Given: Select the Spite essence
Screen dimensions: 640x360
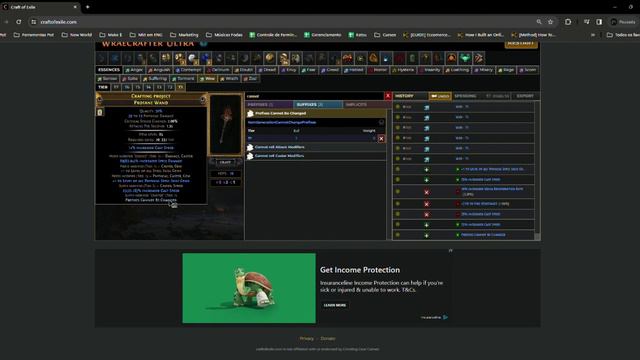Looking at the screenshot, I should (x=130, y=78).
